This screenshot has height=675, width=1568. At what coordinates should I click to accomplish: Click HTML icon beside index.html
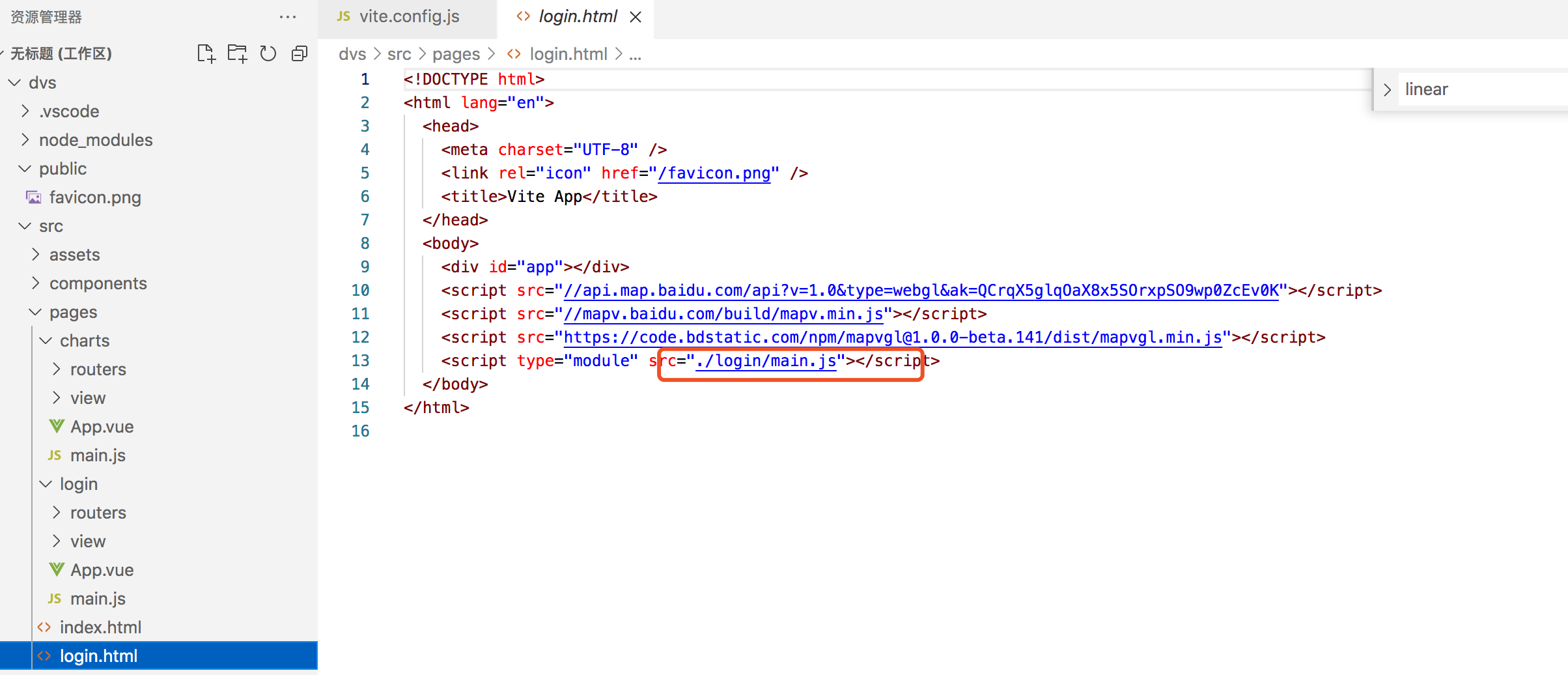[44, 627]
